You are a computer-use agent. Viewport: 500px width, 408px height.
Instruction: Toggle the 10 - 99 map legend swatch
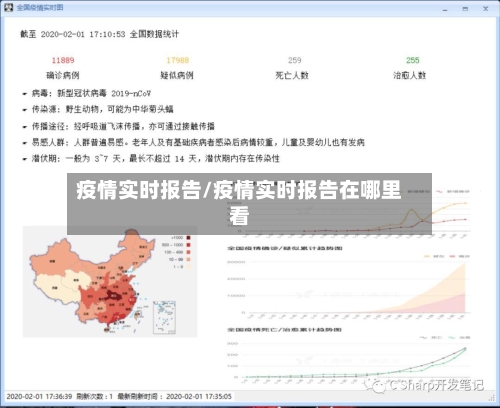click(x=188, y=260)
